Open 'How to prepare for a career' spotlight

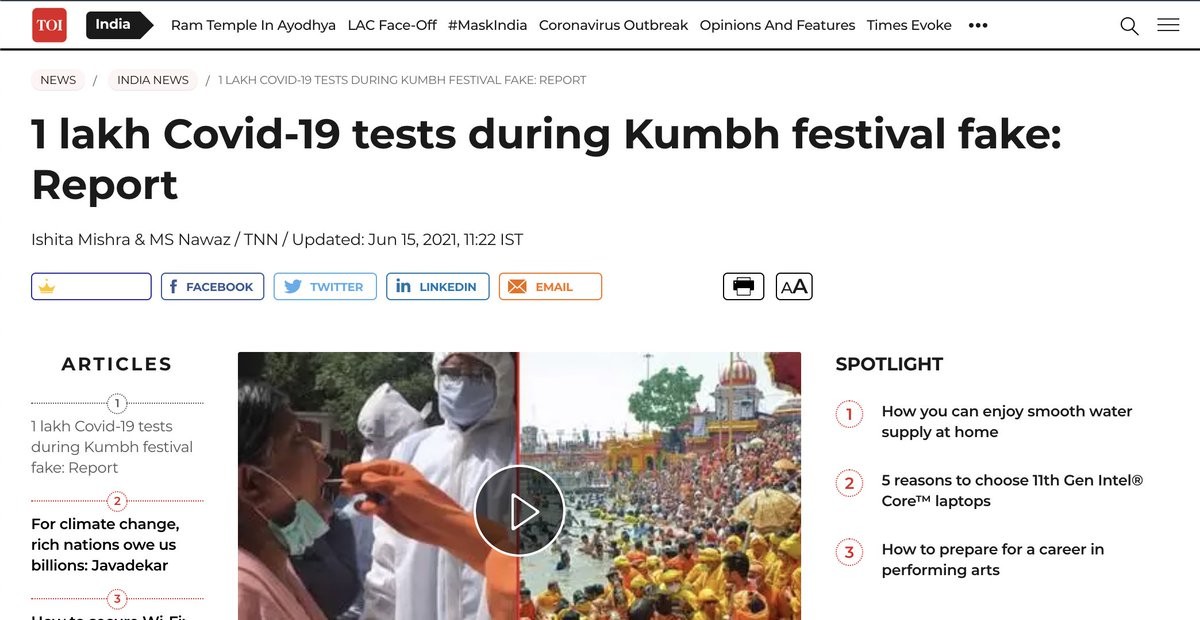[993, 560]
